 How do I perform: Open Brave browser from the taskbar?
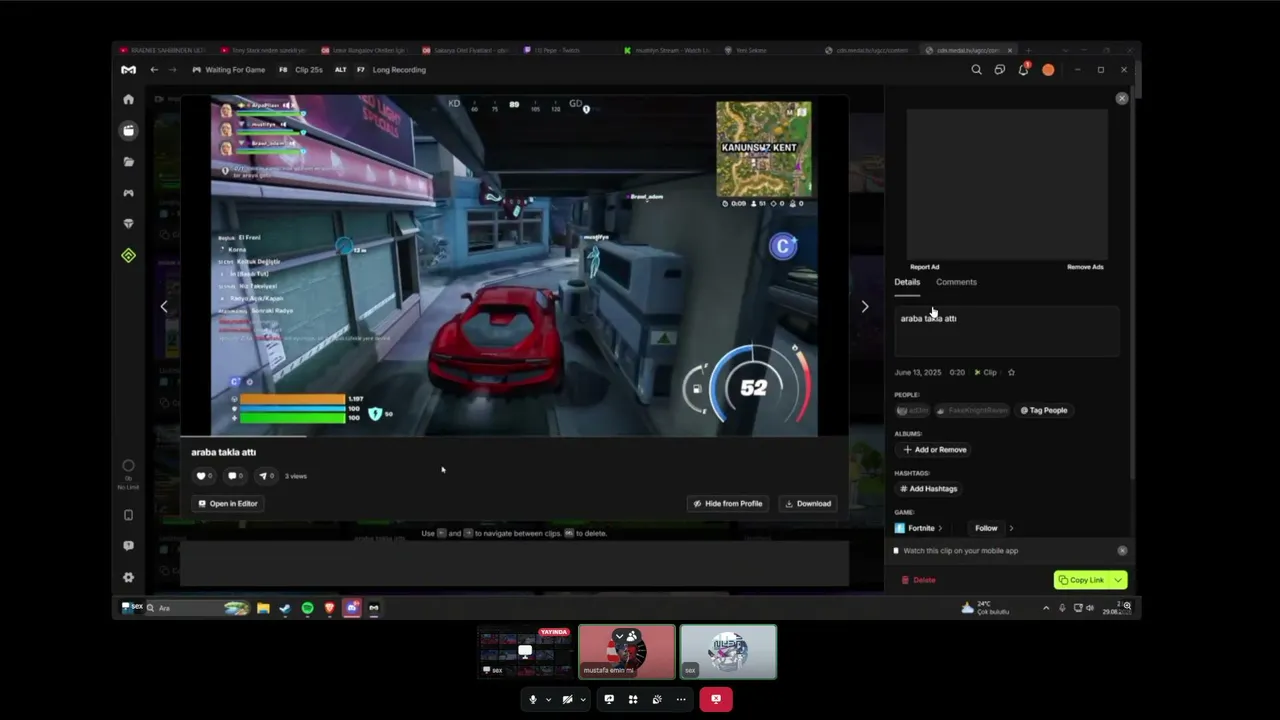(329, 608)
